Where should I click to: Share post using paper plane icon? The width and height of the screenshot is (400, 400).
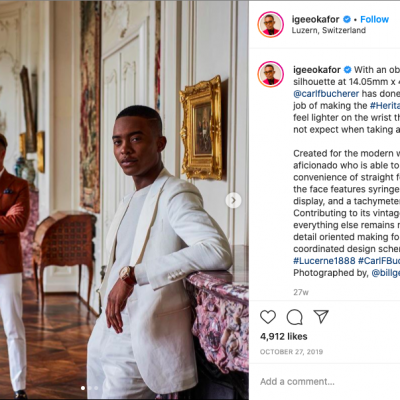tap(321, 317)
